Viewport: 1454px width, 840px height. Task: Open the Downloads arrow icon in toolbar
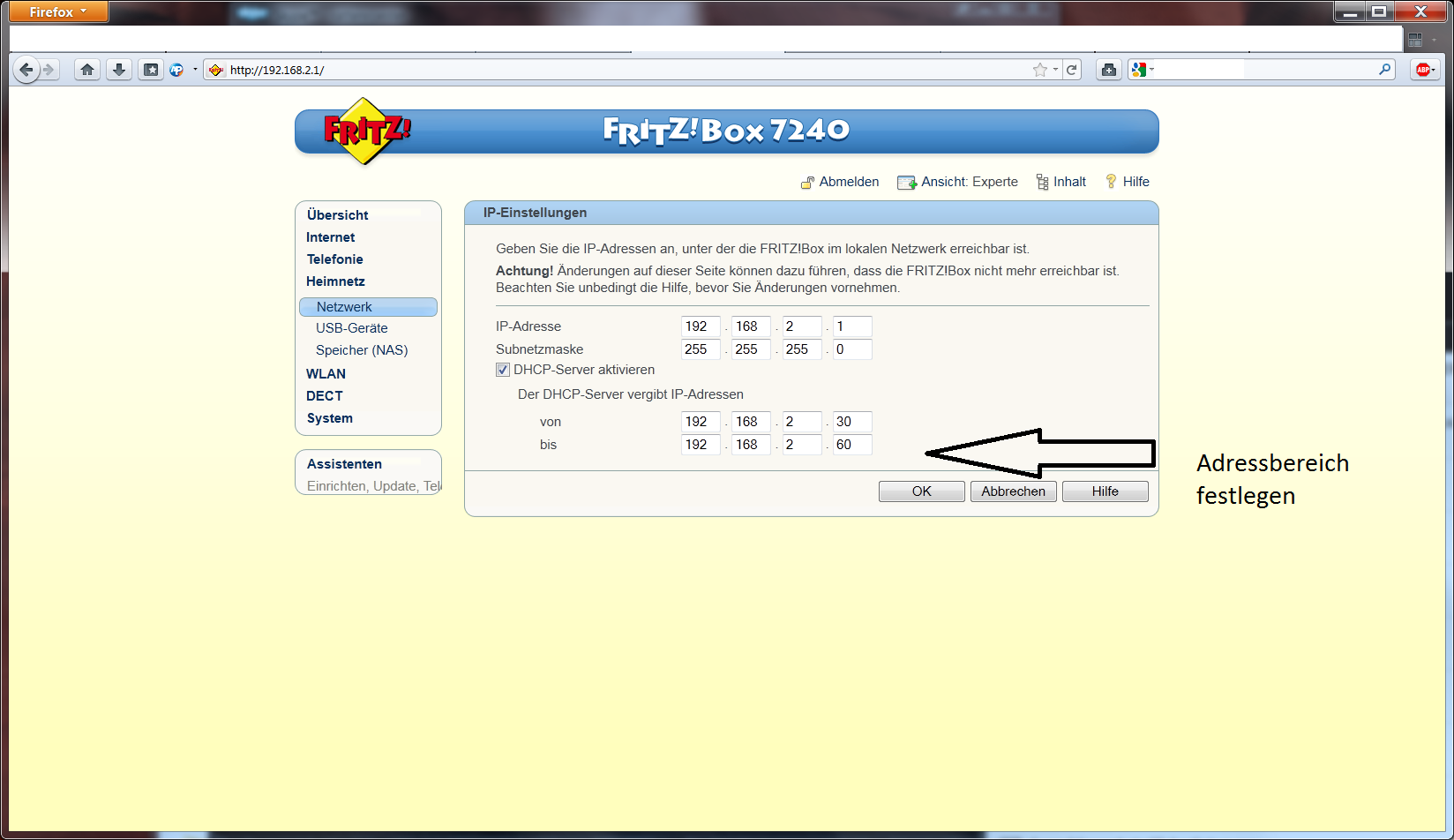click(x=119, y=69)
